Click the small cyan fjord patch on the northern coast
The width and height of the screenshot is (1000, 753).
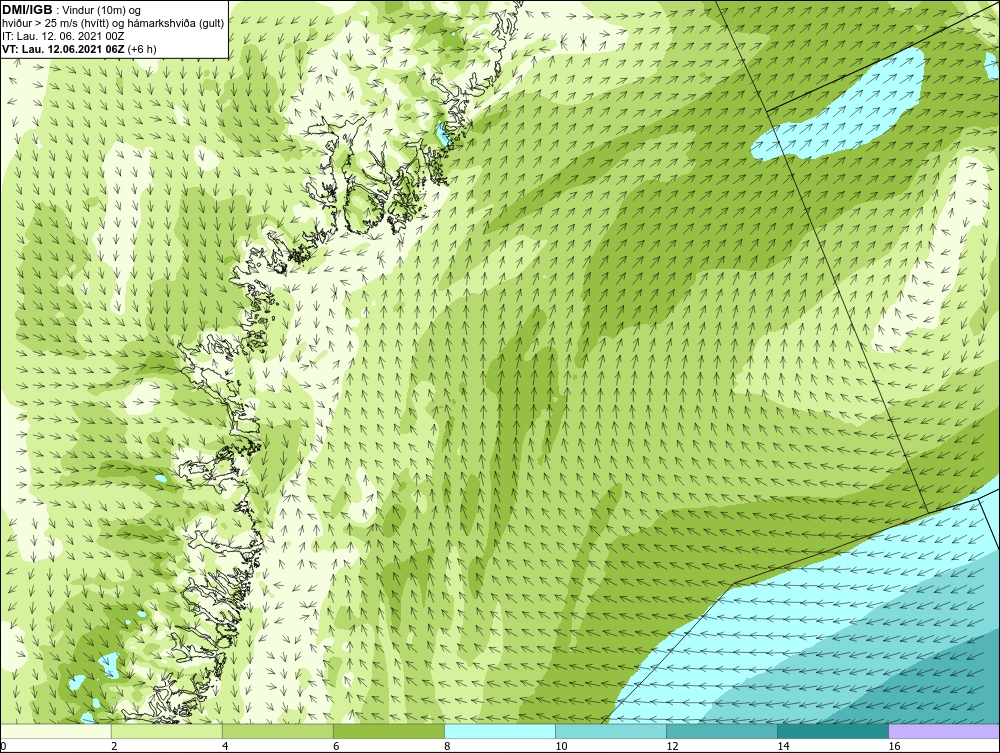441,133
